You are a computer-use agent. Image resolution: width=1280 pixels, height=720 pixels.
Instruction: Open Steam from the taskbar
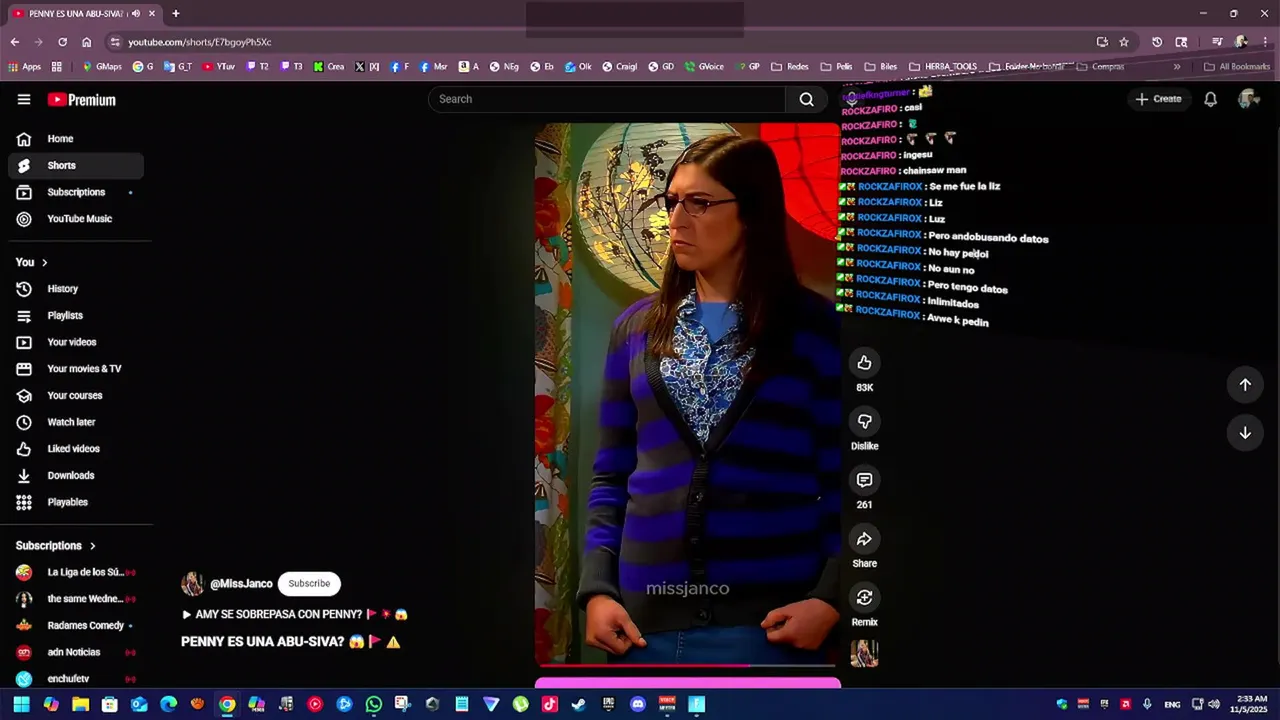pyautogui.click(x=579, y=705)
